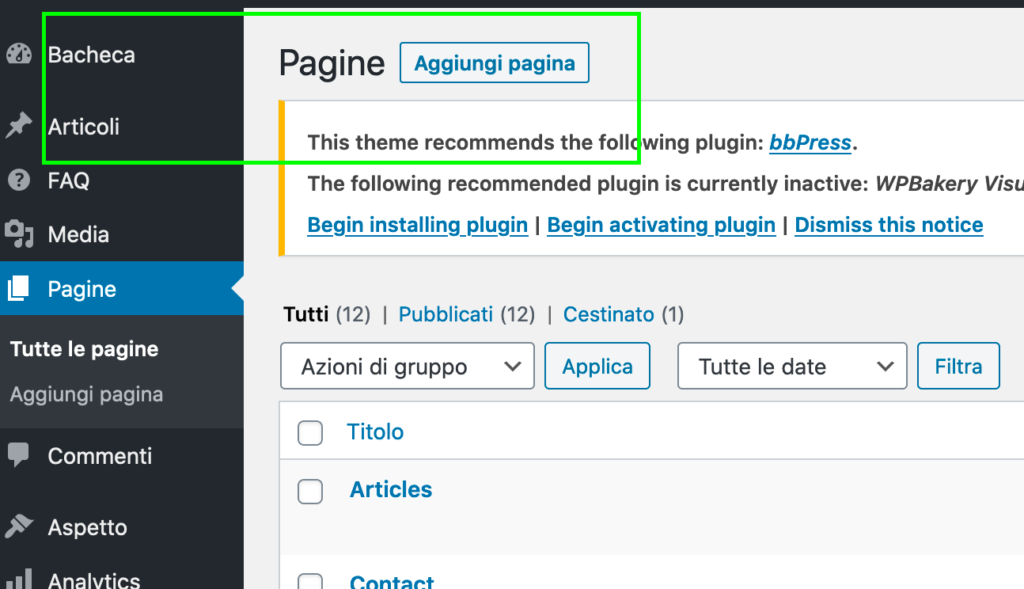Click the Media library icon

coord(19,235)
